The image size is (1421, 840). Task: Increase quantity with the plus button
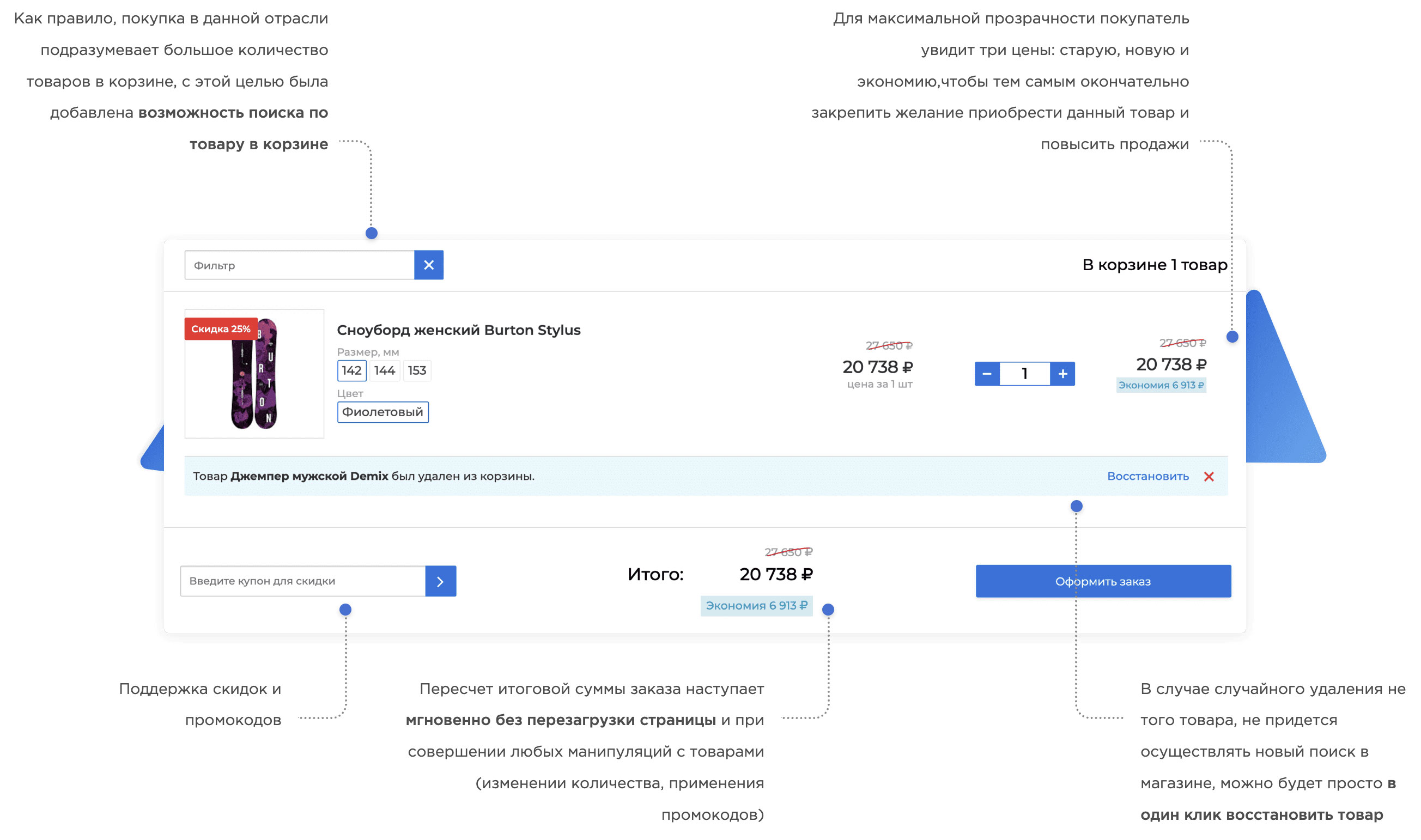(x=1062, y=374)
